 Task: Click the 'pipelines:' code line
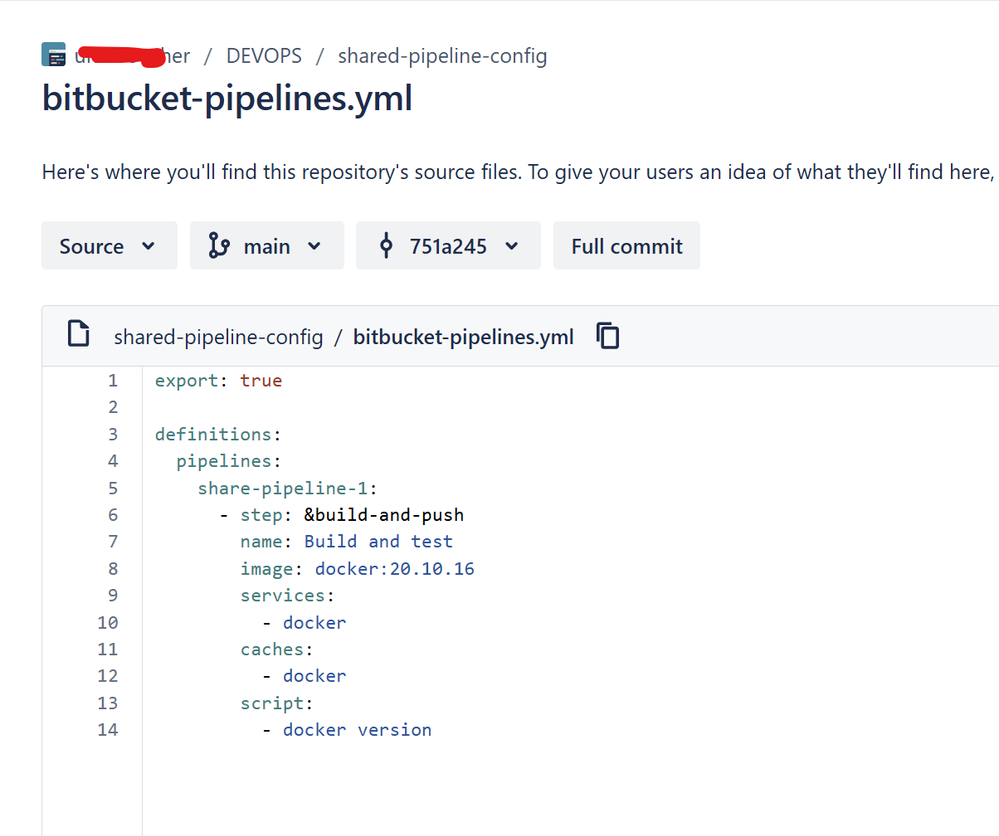point(229,461)
